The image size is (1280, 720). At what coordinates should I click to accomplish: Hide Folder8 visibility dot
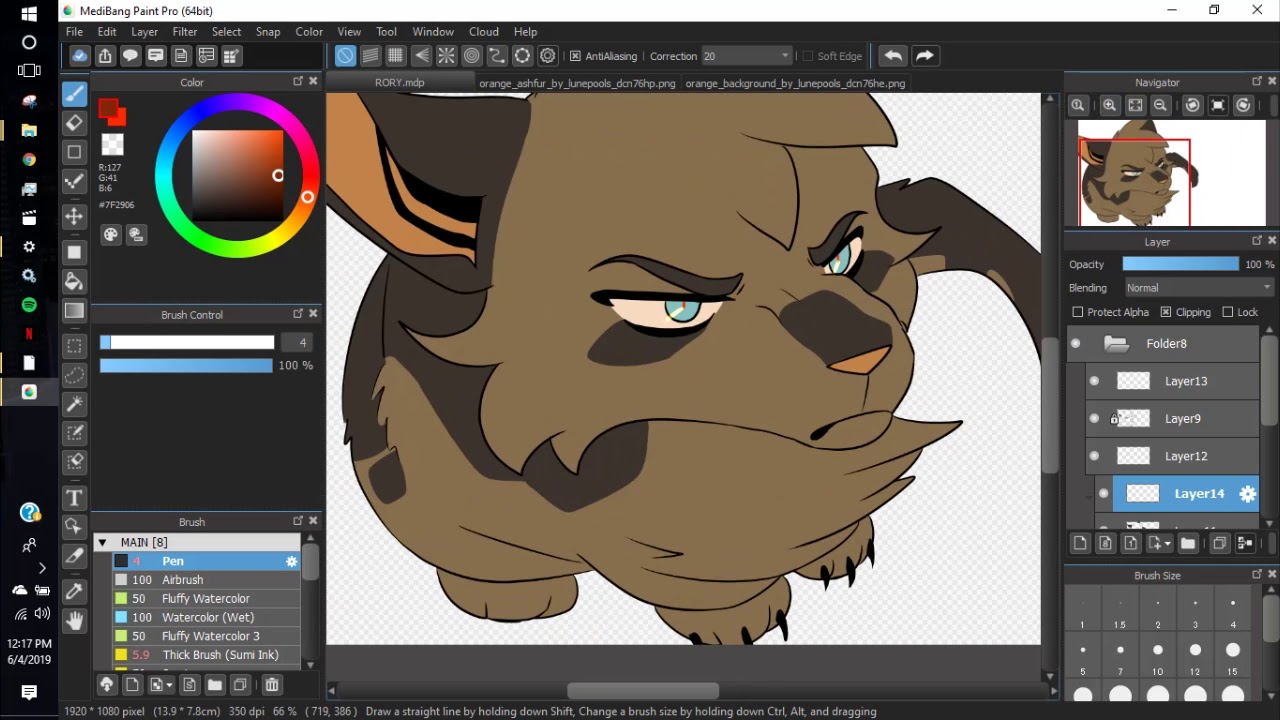pyautogui.click(x=1076, y=344)
